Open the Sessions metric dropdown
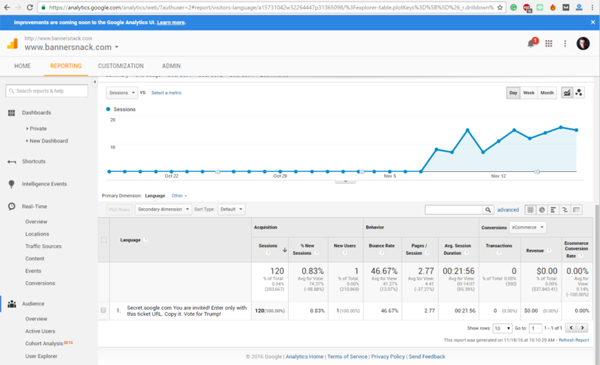The width and height of the screenshot is (600, 365). coord(122,93)
